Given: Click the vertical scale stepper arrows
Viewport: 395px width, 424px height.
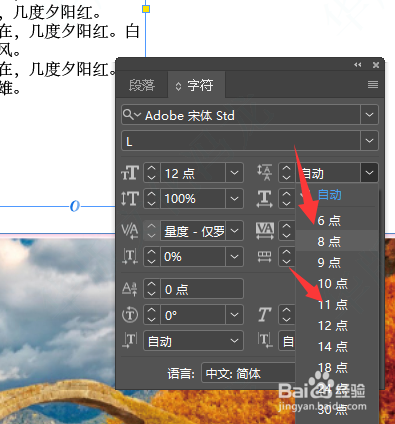Looking at the screenshot, I should click(152, 198).
